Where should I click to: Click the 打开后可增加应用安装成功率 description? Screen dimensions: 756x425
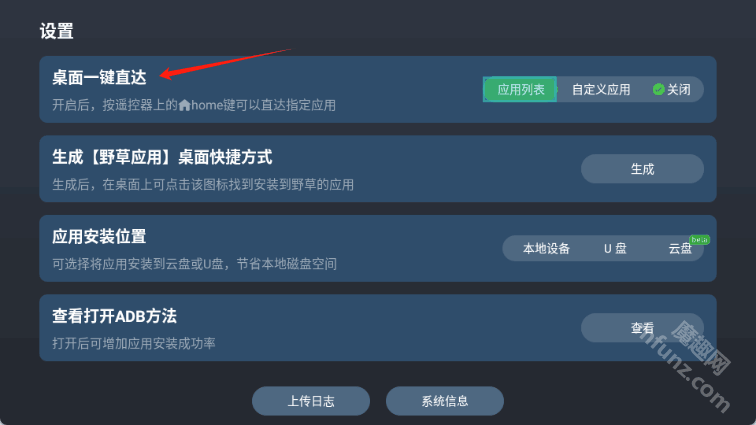click(134, 343)
